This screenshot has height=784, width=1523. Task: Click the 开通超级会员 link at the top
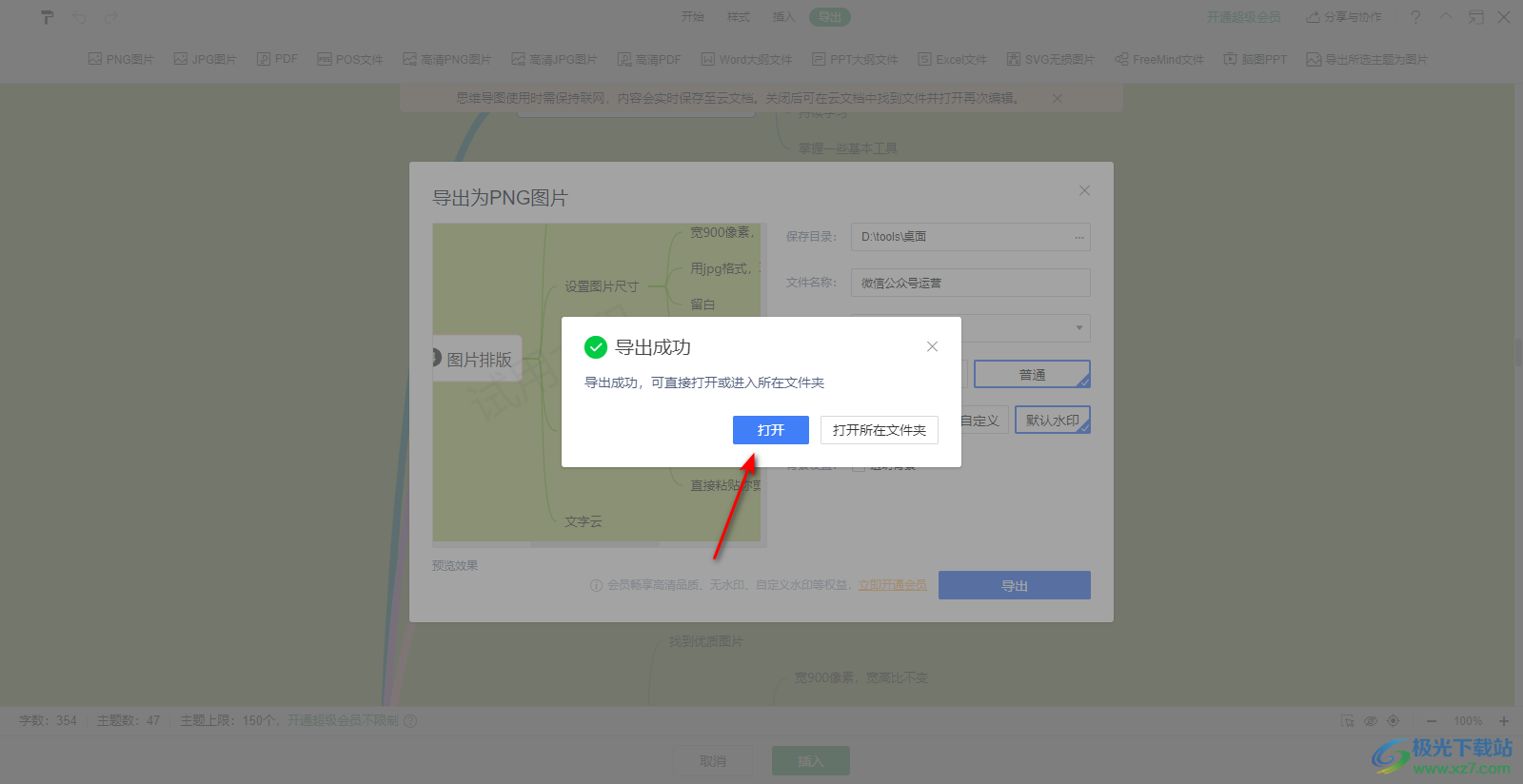[x=1243, y=17]
